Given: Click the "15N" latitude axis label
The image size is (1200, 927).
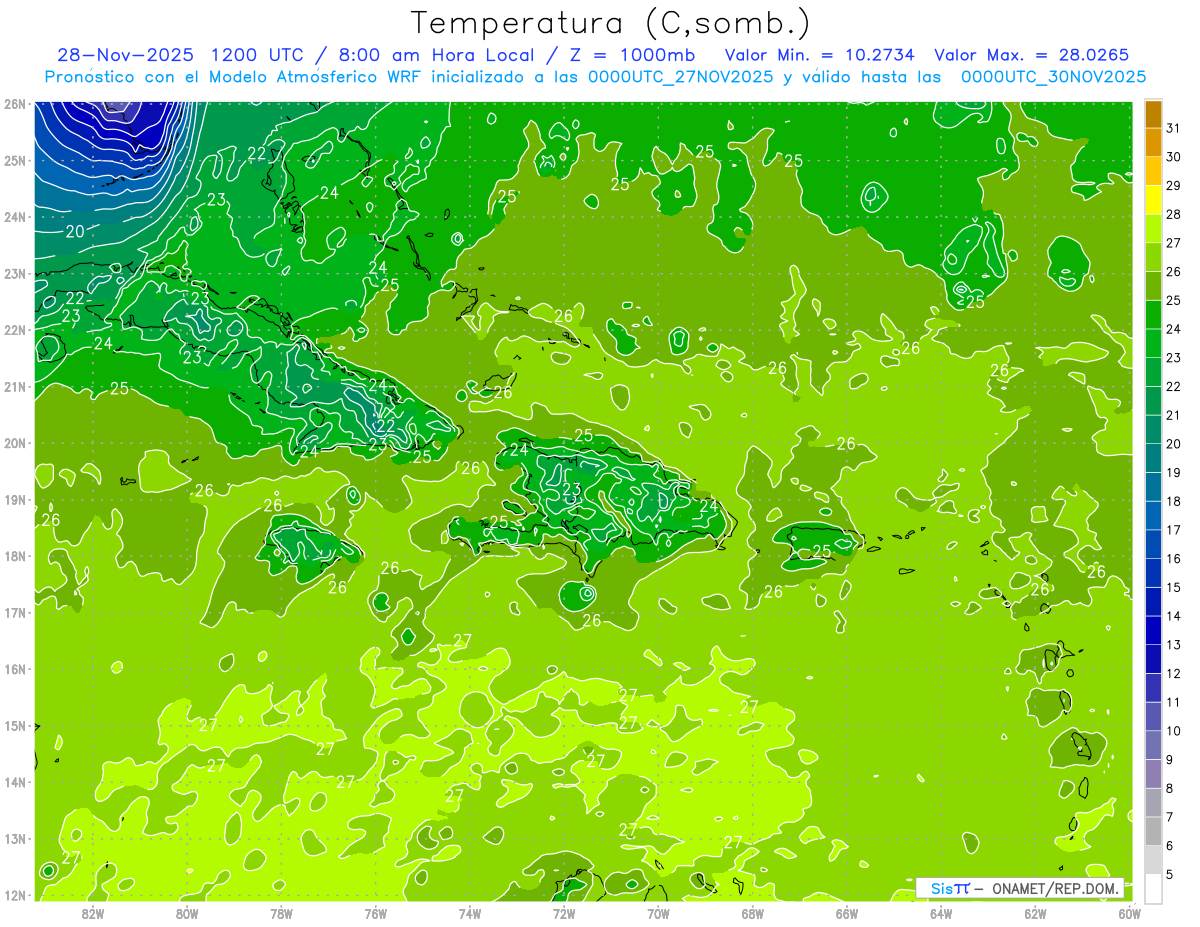Looking at the screenshot, I should pyautogui.click(x=14, y=725).
